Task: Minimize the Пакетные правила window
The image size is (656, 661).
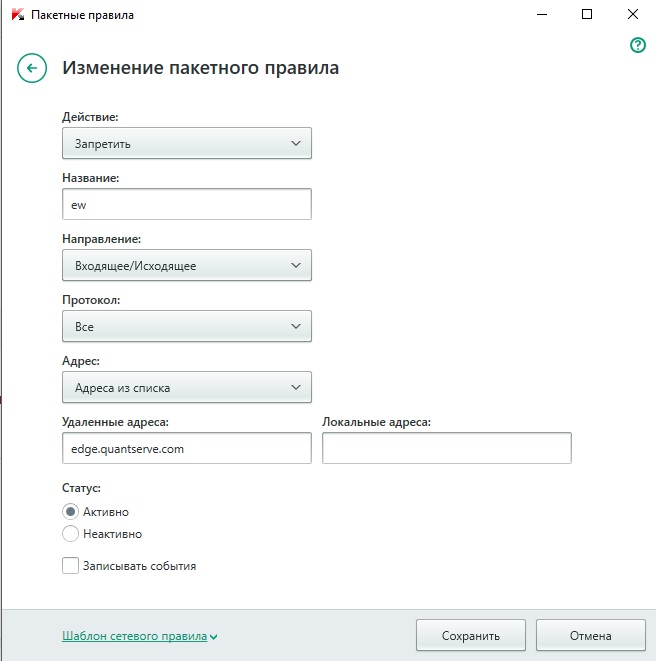Action: [541, 15]
